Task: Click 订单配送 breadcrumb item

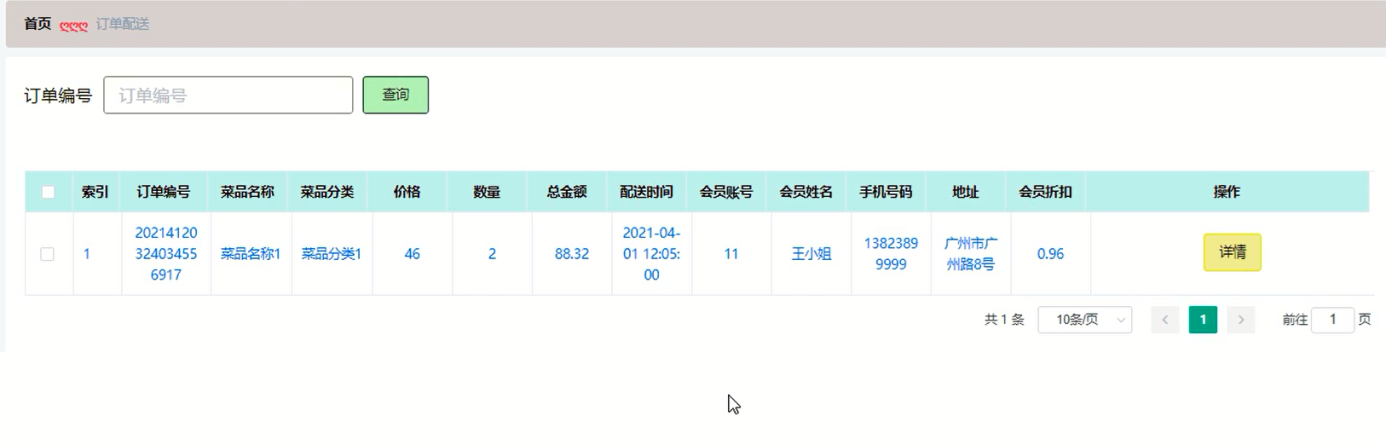Action: (123, 23)
